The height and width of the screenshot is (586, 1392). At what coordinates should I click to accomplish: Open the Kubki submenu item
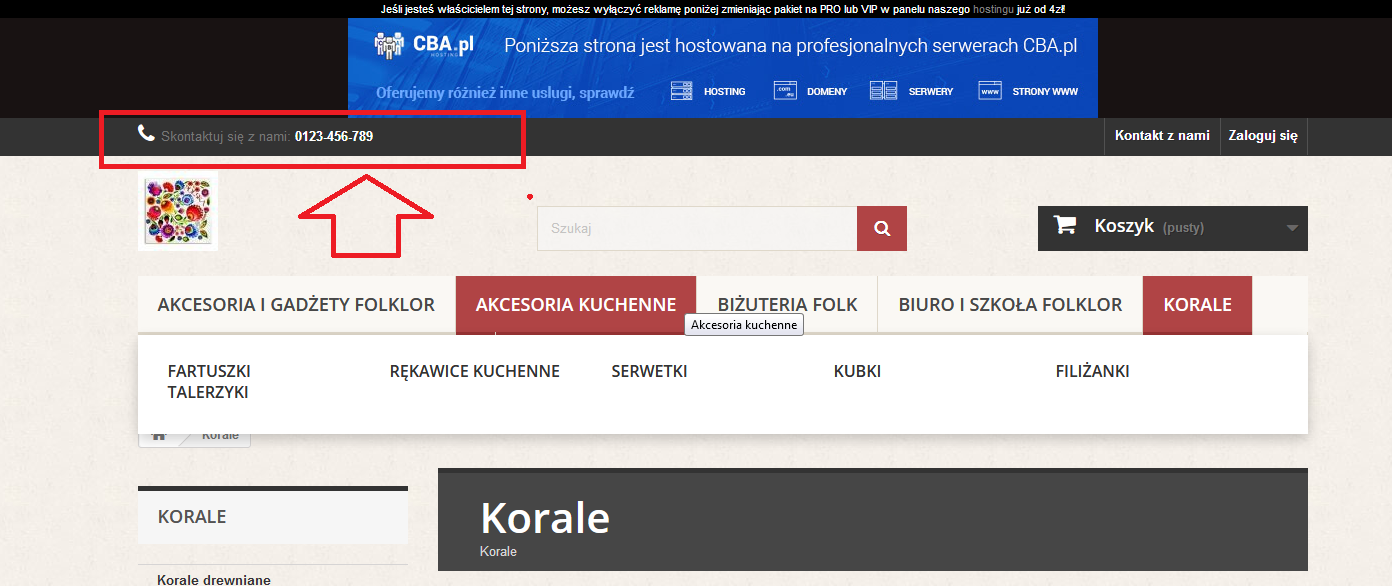pos(857,371)
